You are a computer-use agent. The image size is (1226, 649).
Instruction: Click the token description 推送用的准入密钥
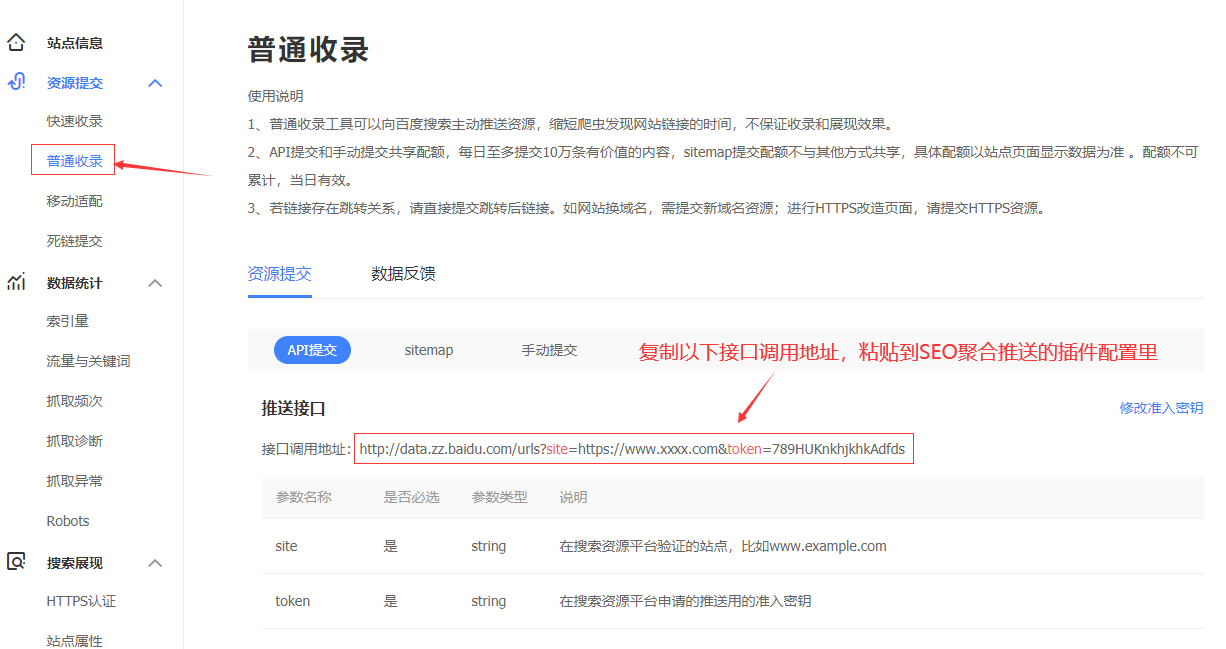(685, 601)
